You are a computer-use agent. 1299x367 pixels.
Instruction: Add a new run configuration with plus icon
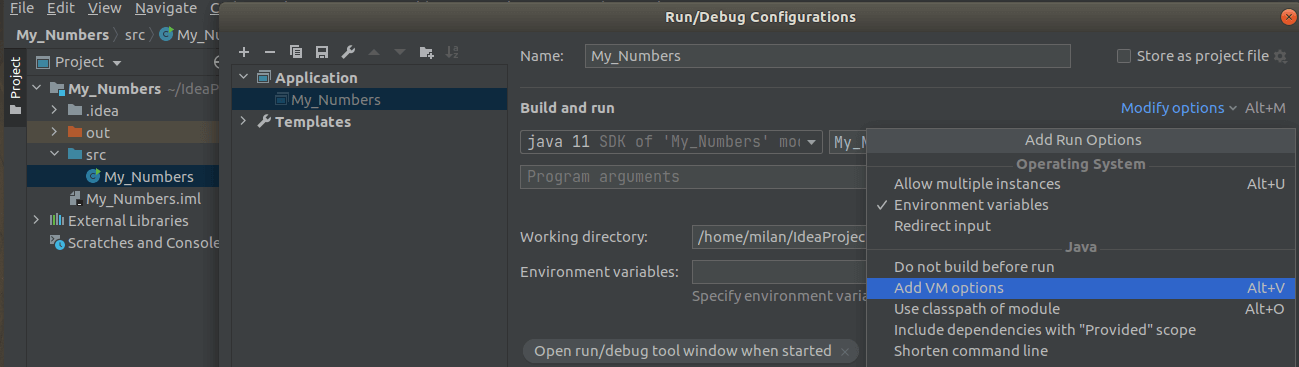click(x=243, y=52)
